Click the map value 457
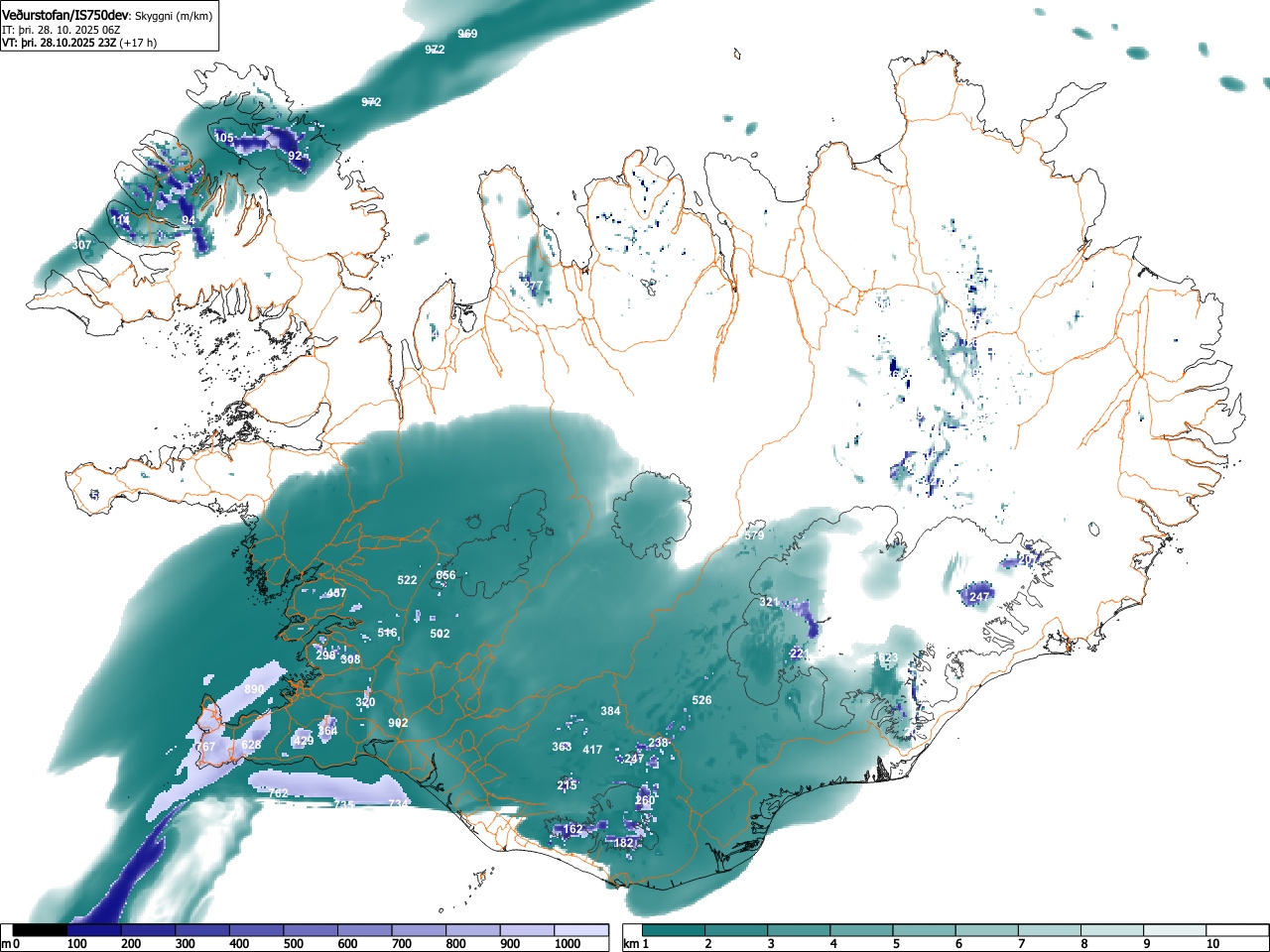 tap(336, 593)
